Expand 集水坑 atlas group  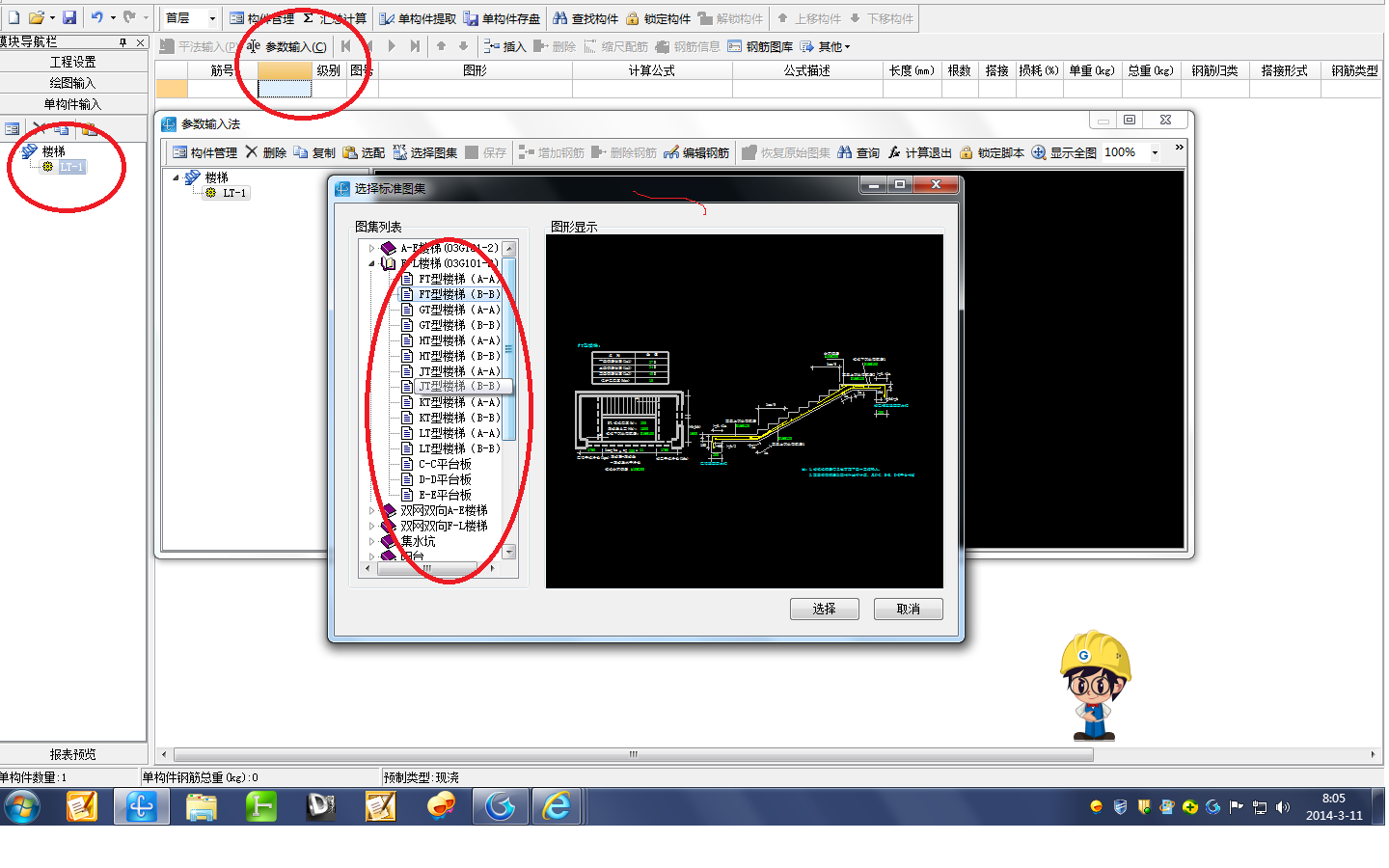click(371, 541)
